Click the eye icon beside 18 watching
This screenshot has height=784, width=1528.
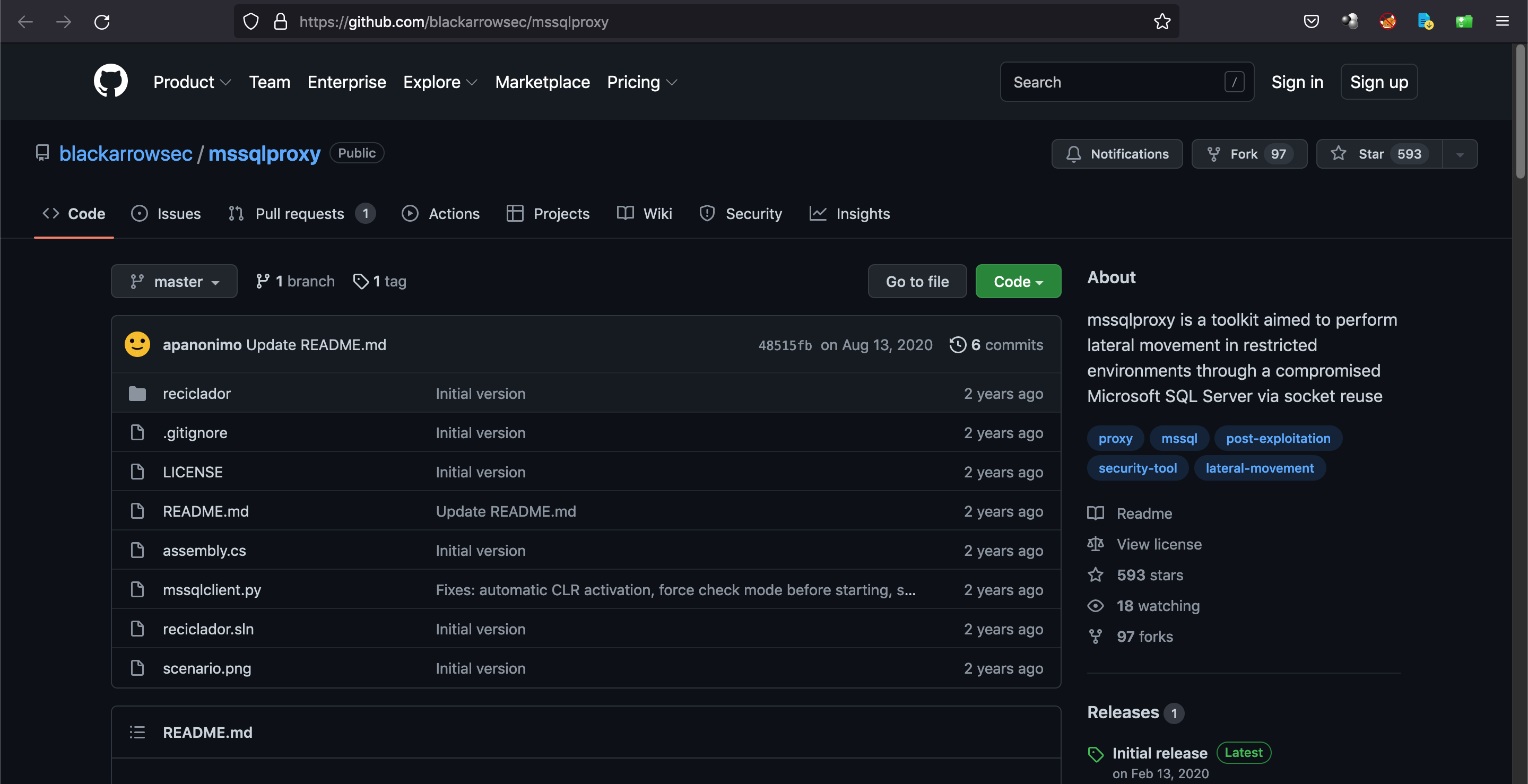point(1096,605)
